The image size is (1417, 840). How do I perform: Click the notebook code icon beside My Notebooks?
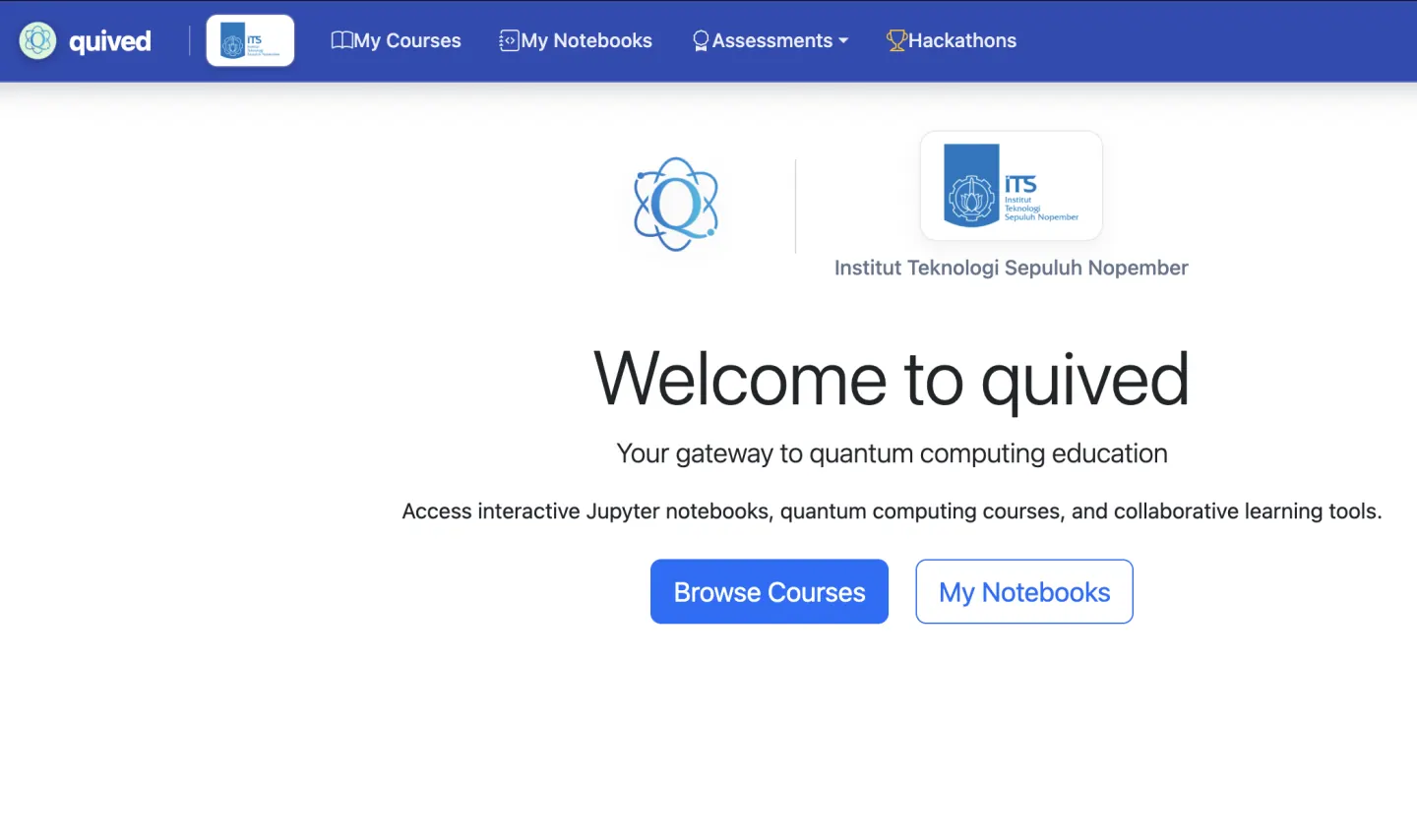[509, 40]
